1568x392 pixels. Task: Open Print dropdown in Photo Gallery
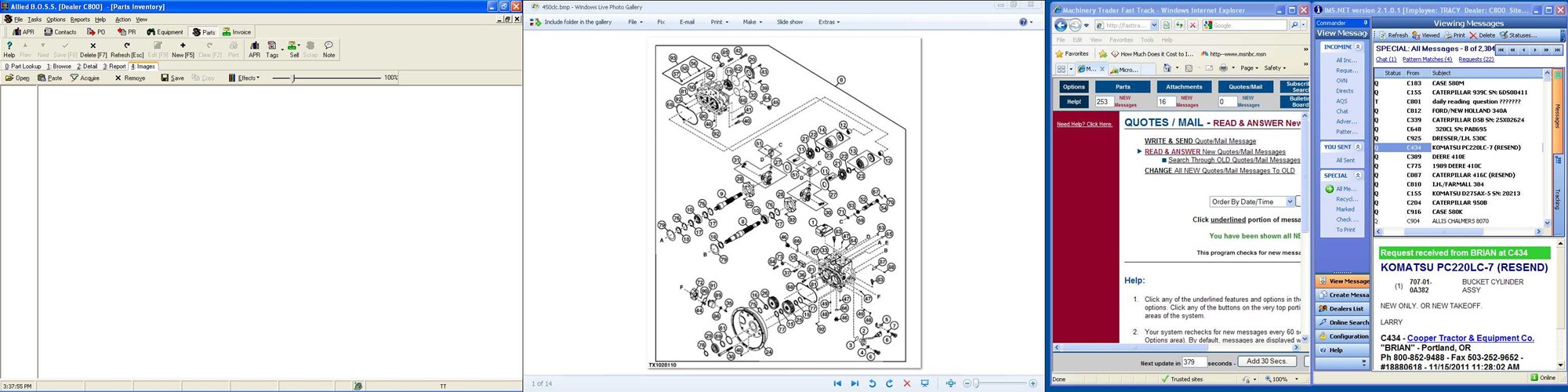[720, 22]
